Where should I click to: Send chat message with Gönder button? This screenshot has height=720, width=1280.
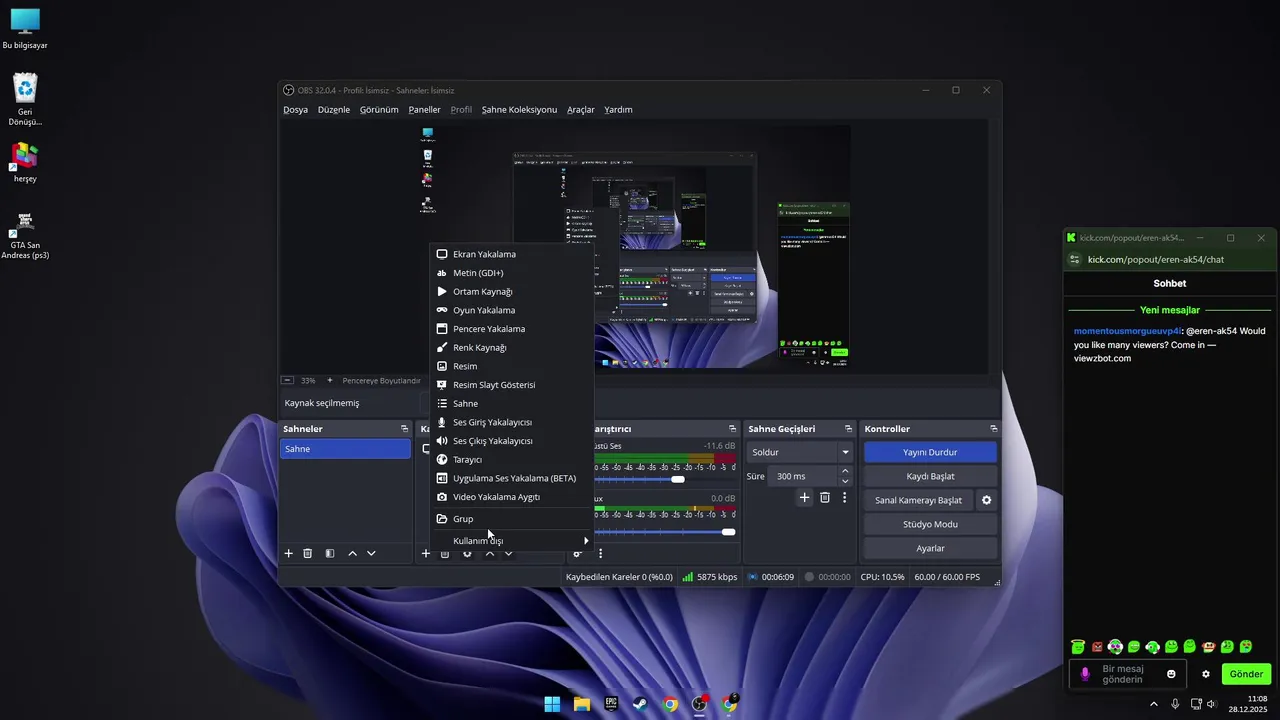coord(1246,674)
